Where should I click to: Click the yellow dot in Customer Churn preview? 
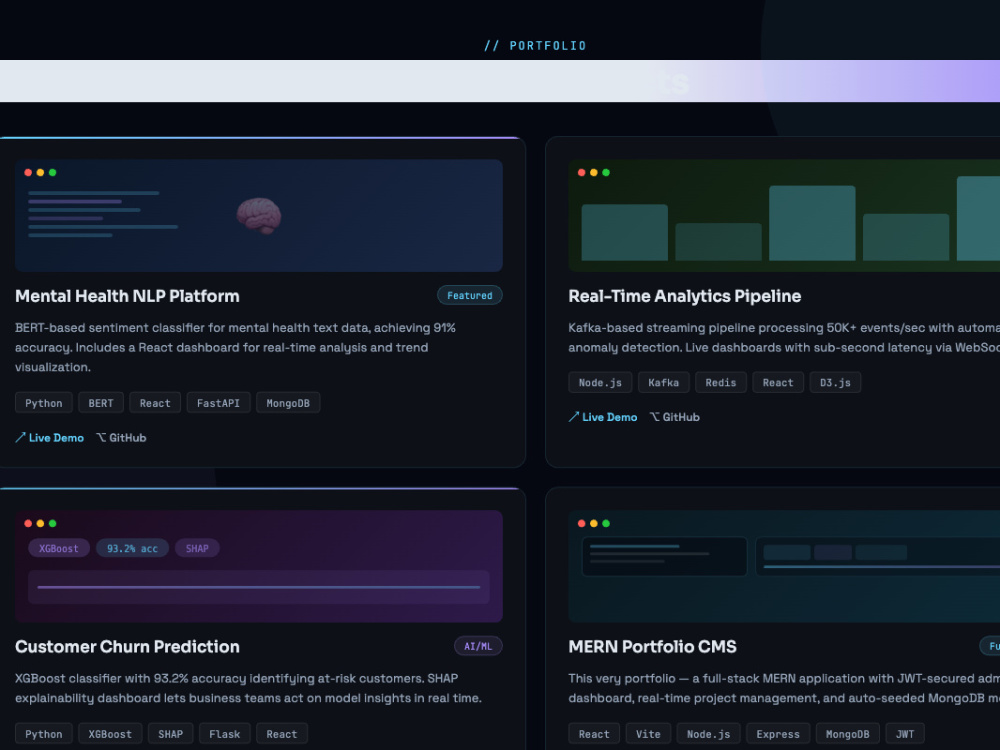(40, 523)
